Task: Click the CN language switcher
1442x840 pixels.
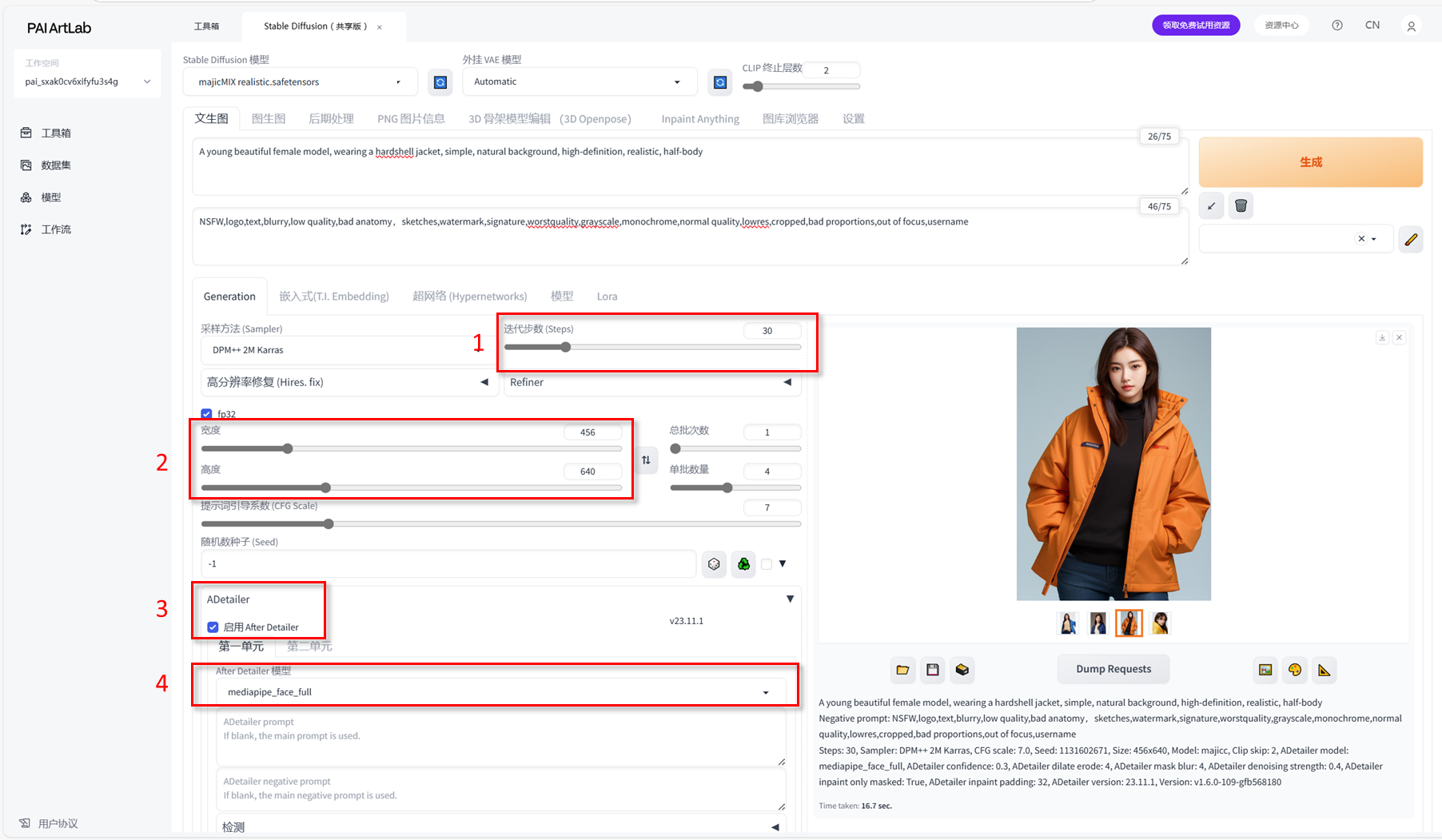Action: 1372,26
